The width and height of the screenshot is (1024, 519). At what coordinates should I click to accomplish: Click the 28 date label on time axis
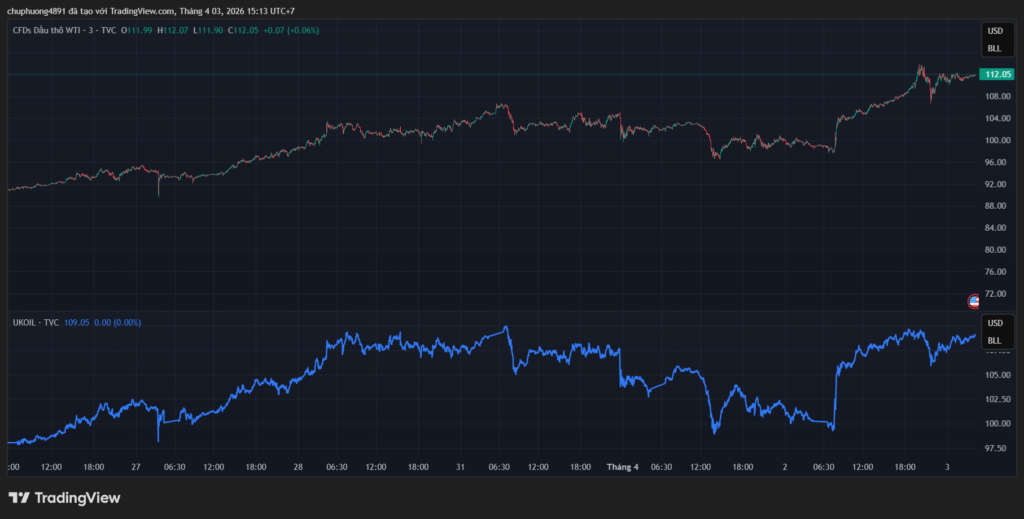(x=298, y=466)
